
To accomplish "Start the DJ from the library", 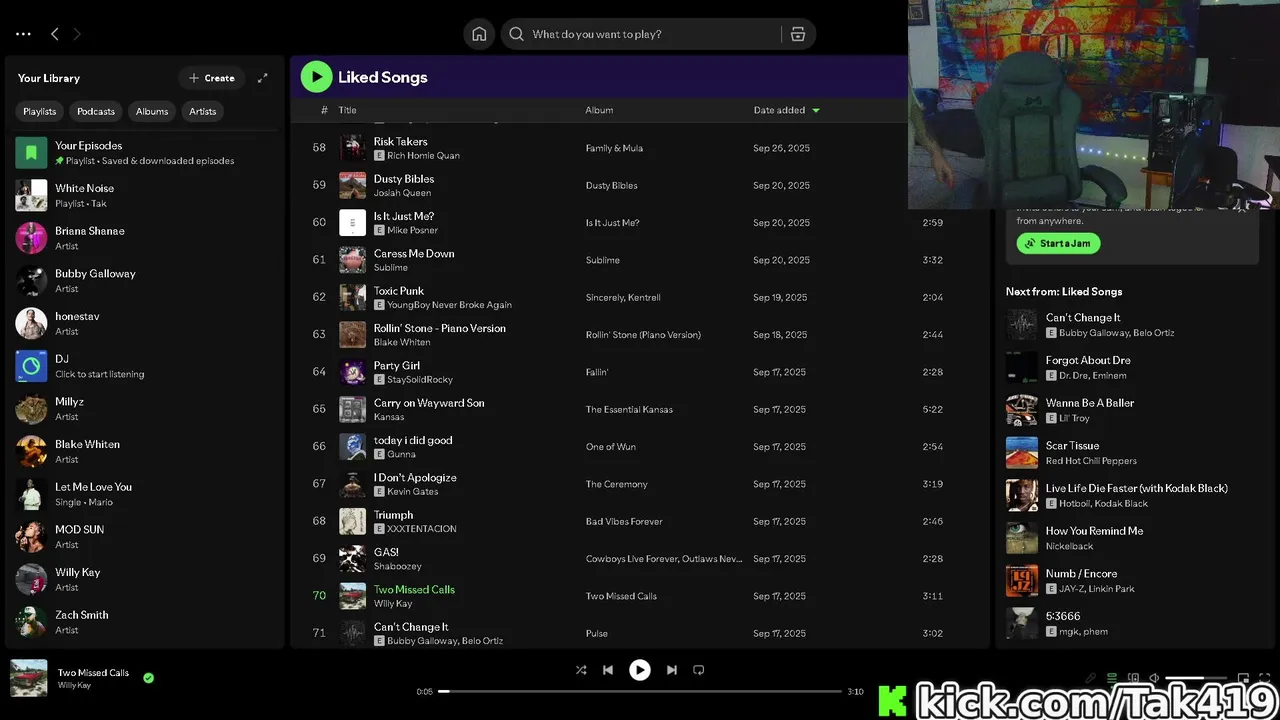I will (x=145, y=366).
